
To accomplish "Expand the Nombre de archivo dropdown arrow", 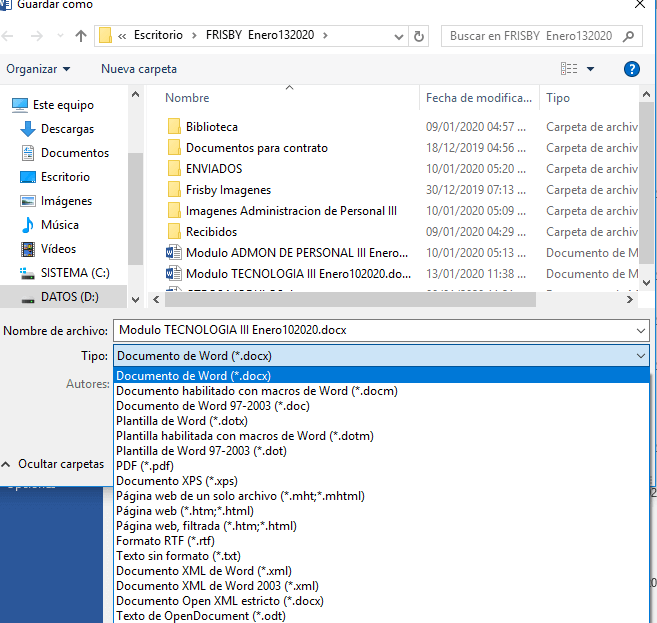I will point(641,331).
